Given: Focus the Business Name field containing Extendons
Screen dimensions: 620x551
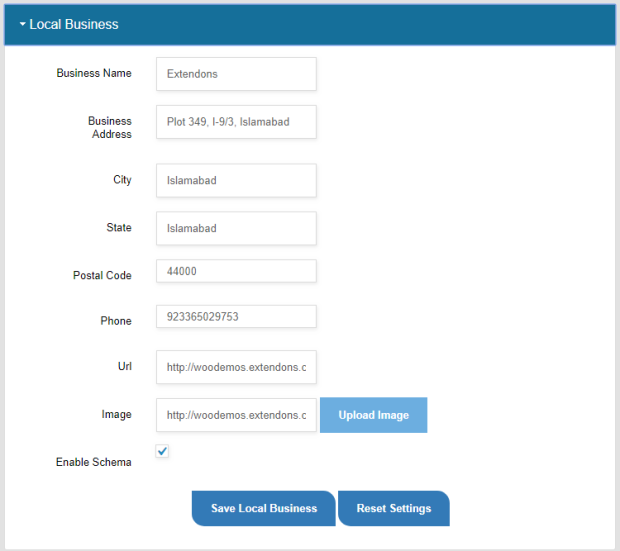Looking at the screenshot, I should (x=236, y=74).
